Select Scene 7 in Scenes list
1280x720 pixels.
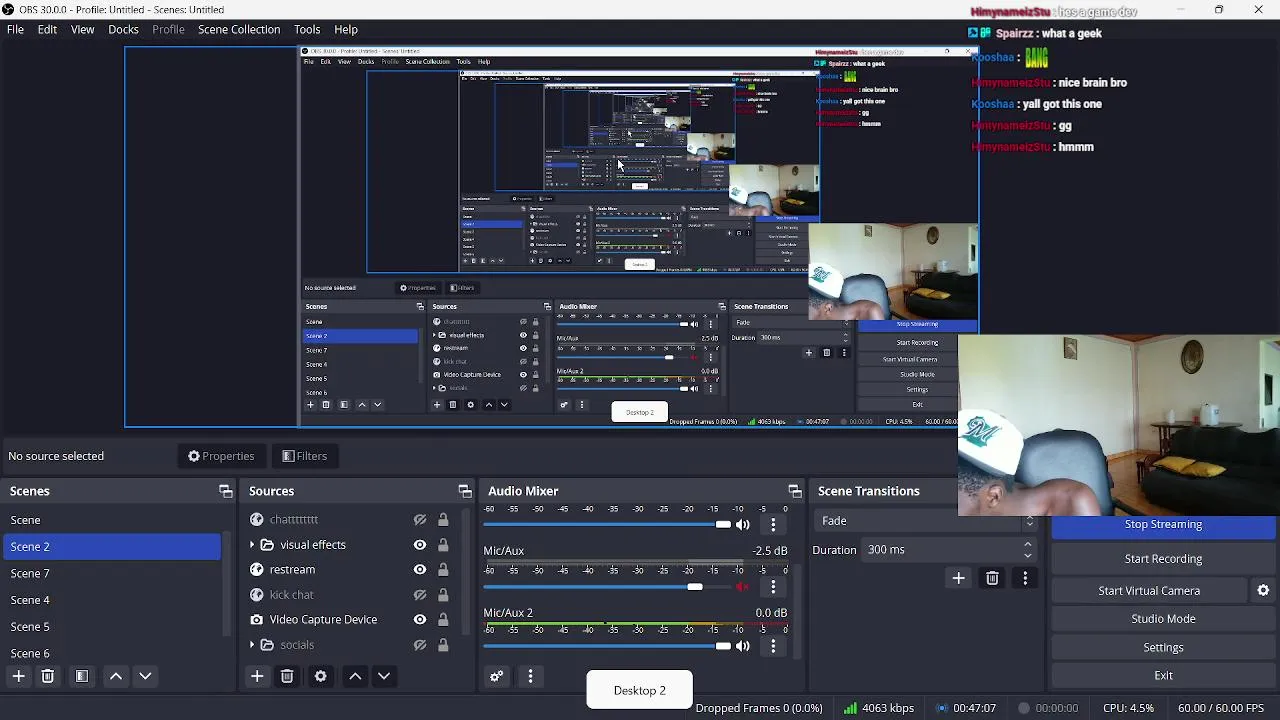point(112,573)
